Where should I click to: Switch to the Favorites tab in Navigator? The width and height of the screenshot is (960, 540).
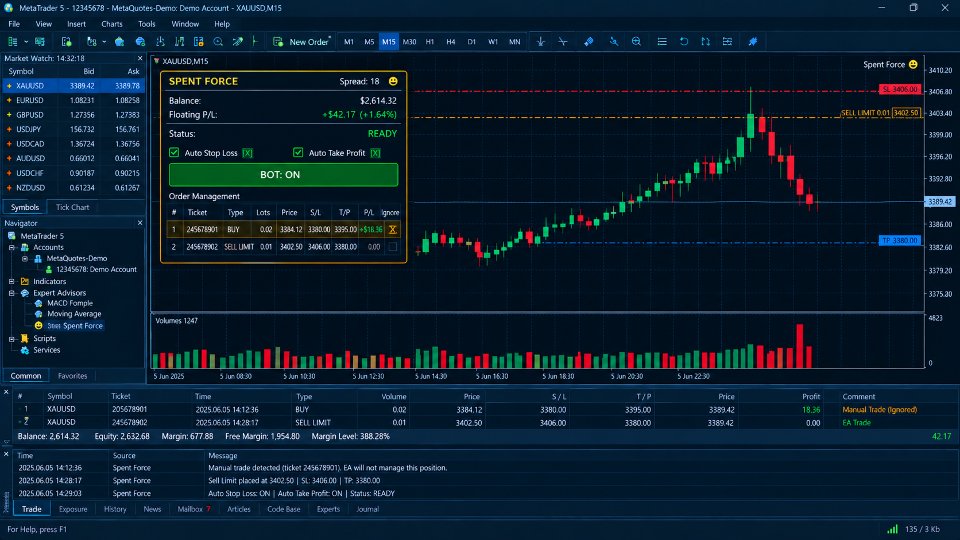72,376
